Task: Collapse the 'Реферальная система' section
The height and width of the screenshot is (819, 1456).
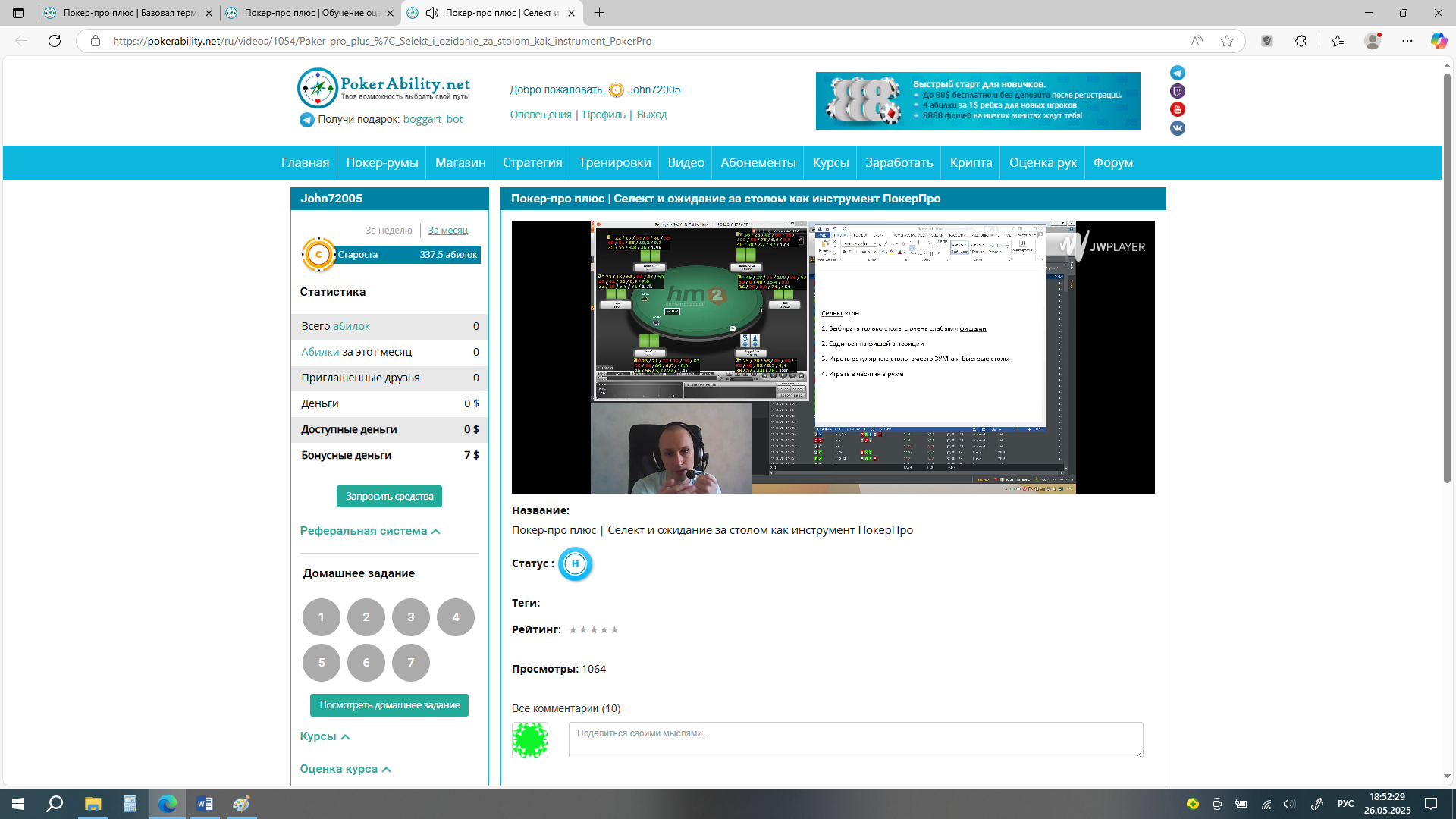Action: 370,531
